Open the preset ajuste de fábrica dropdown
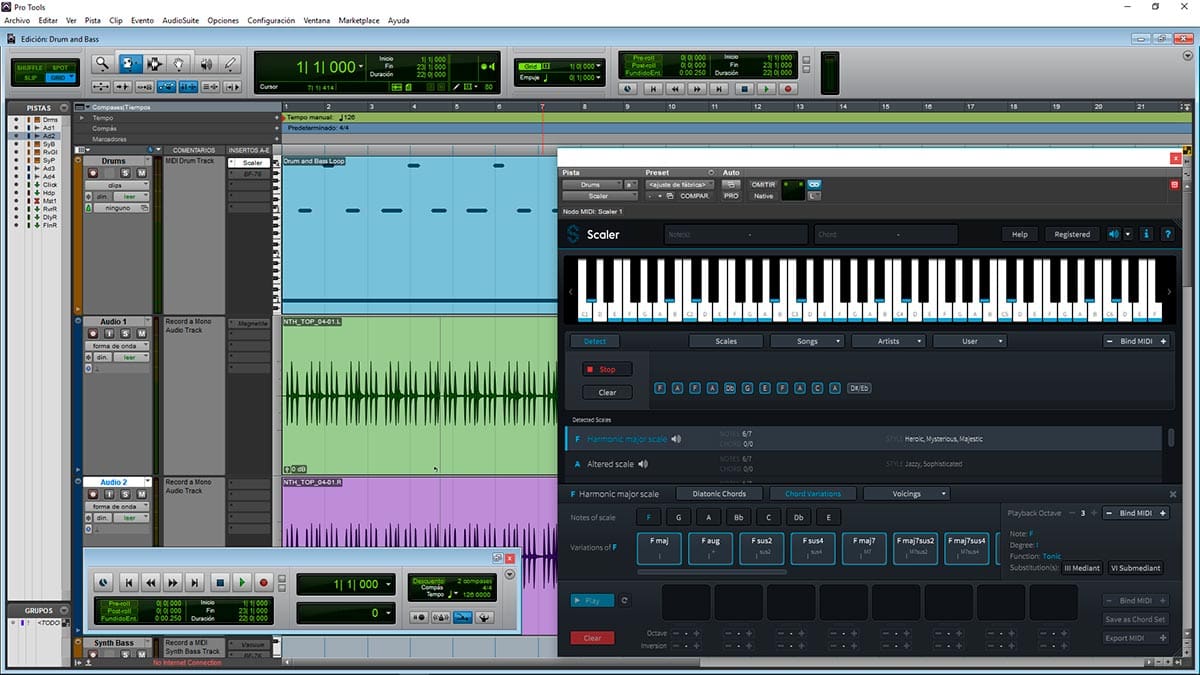This screenshot has width=1200, height=675. pos(680,184)
